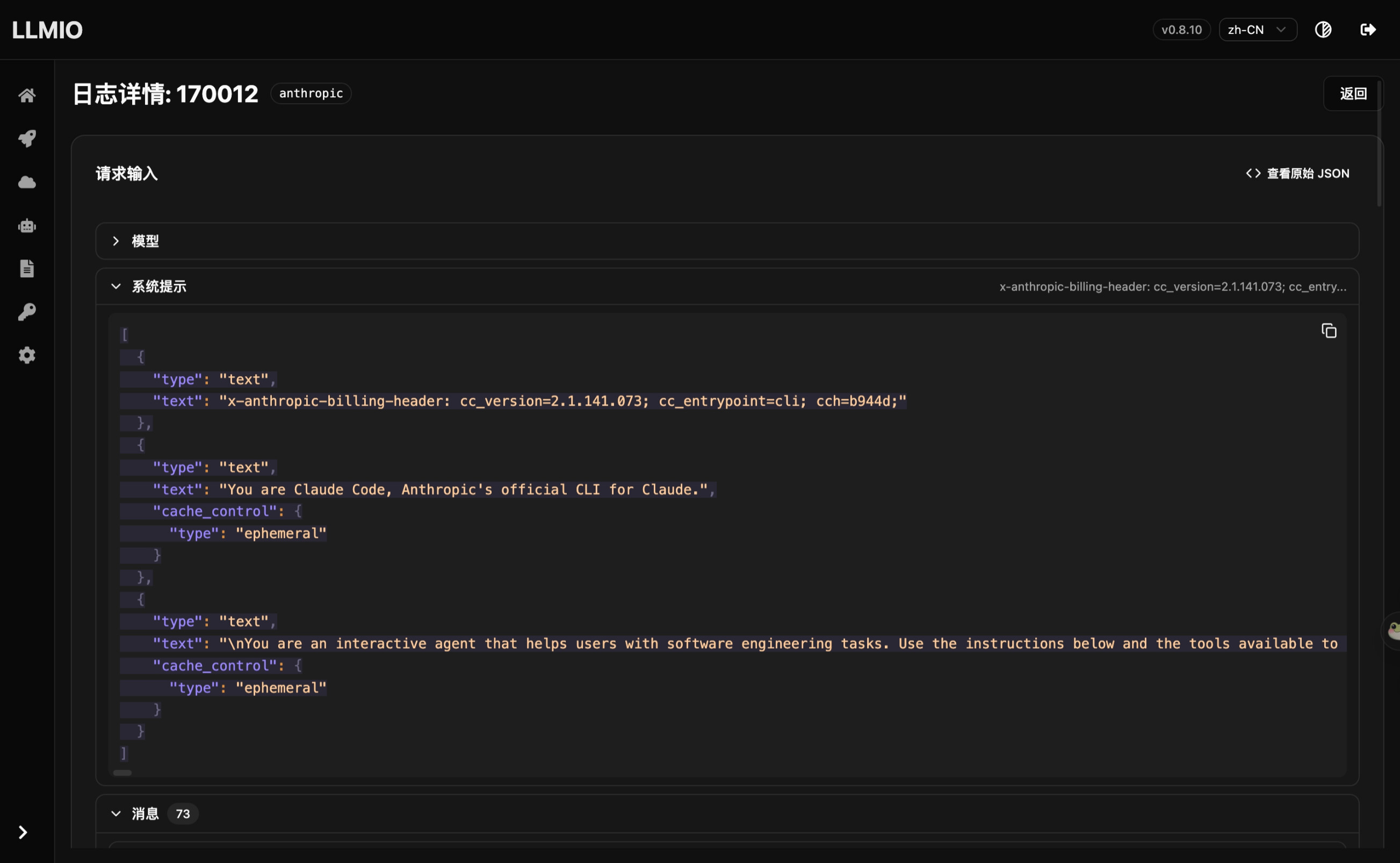Open the document logs icon
Image resolution: width=1400 pixels, height=863 pixels.
click(x=27, y=268)
